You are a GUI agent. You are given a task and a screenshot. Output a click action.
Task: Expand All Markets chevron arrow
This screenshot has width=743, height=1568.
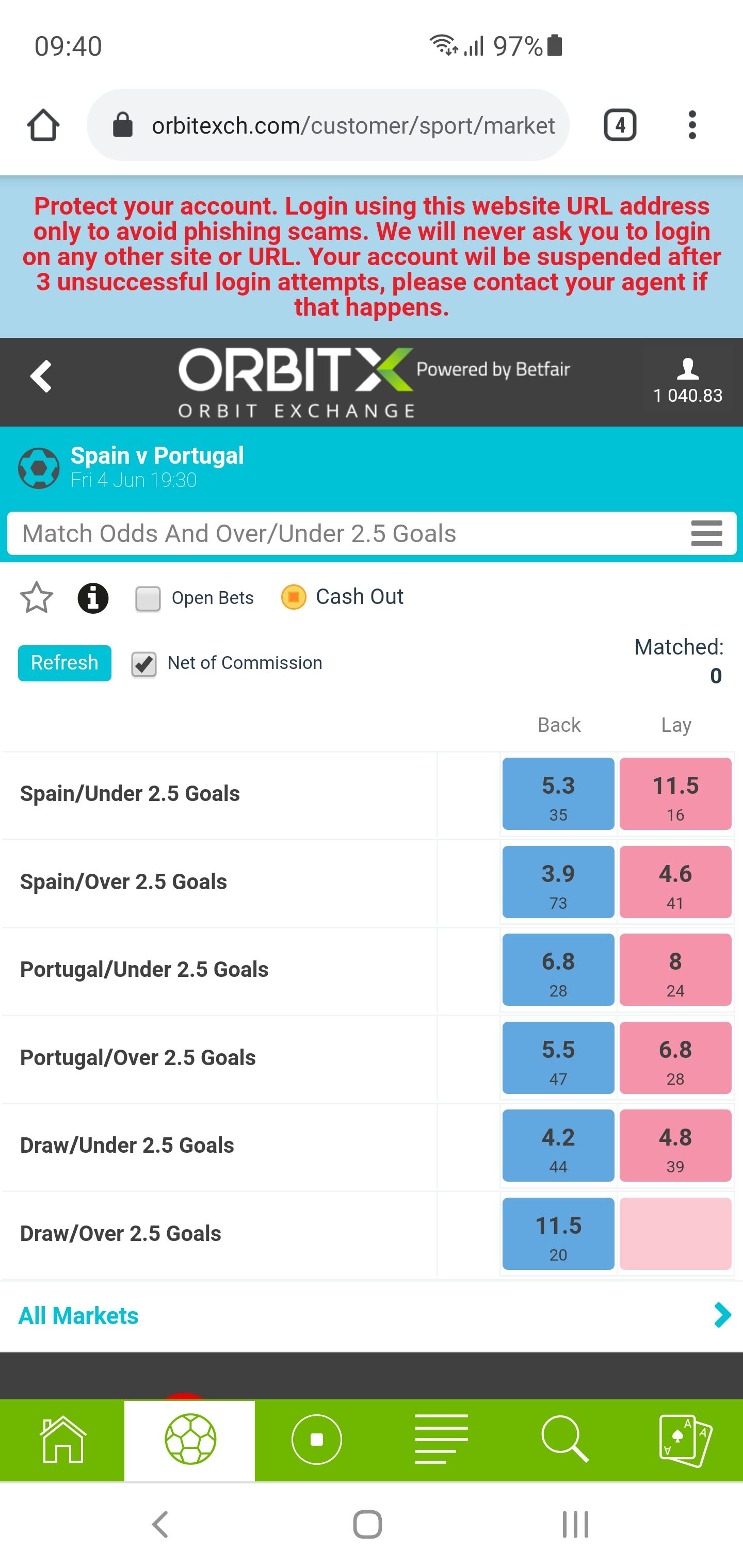(x=722, y=1315)
